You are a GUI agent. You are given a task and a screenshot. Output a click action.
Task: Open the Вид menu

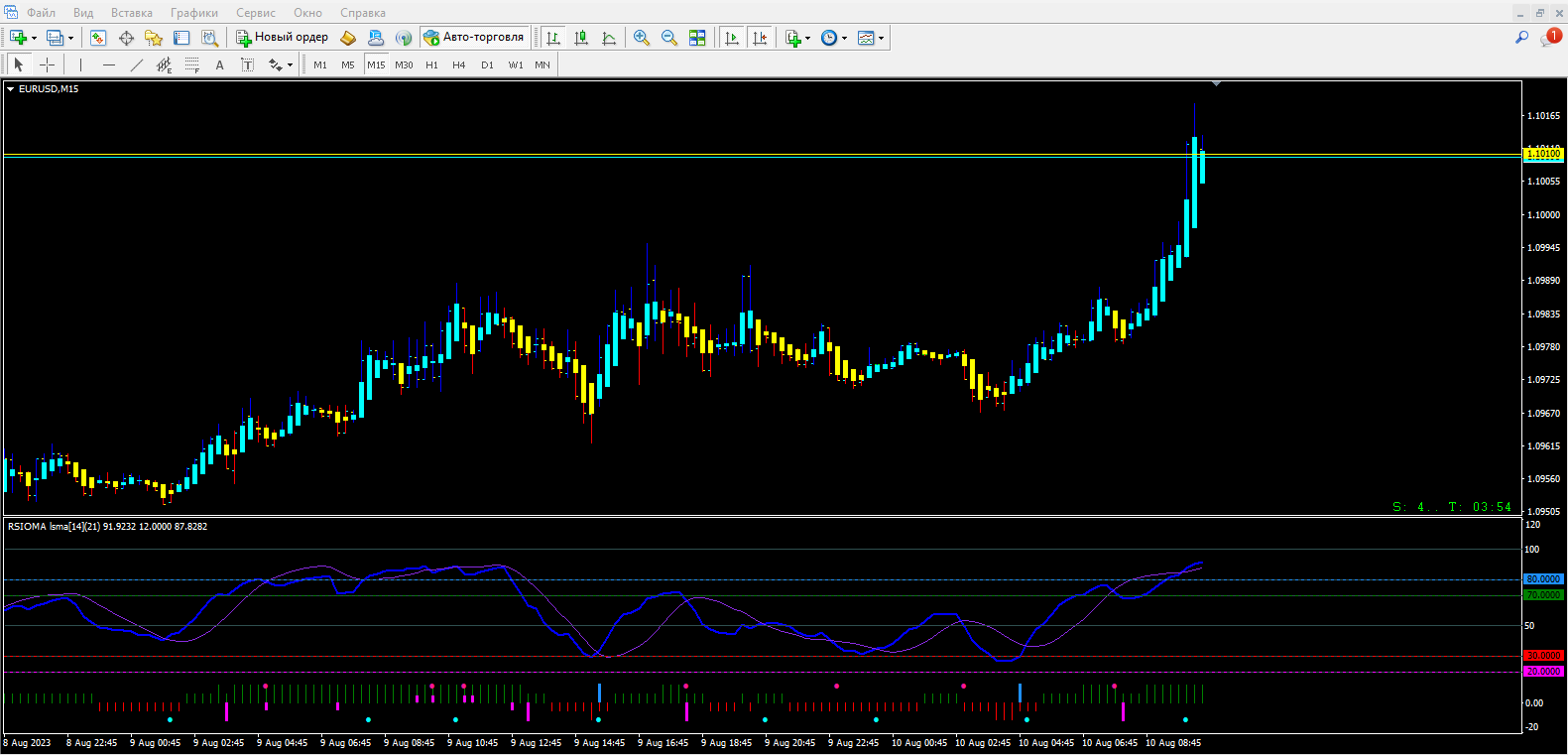83,13
